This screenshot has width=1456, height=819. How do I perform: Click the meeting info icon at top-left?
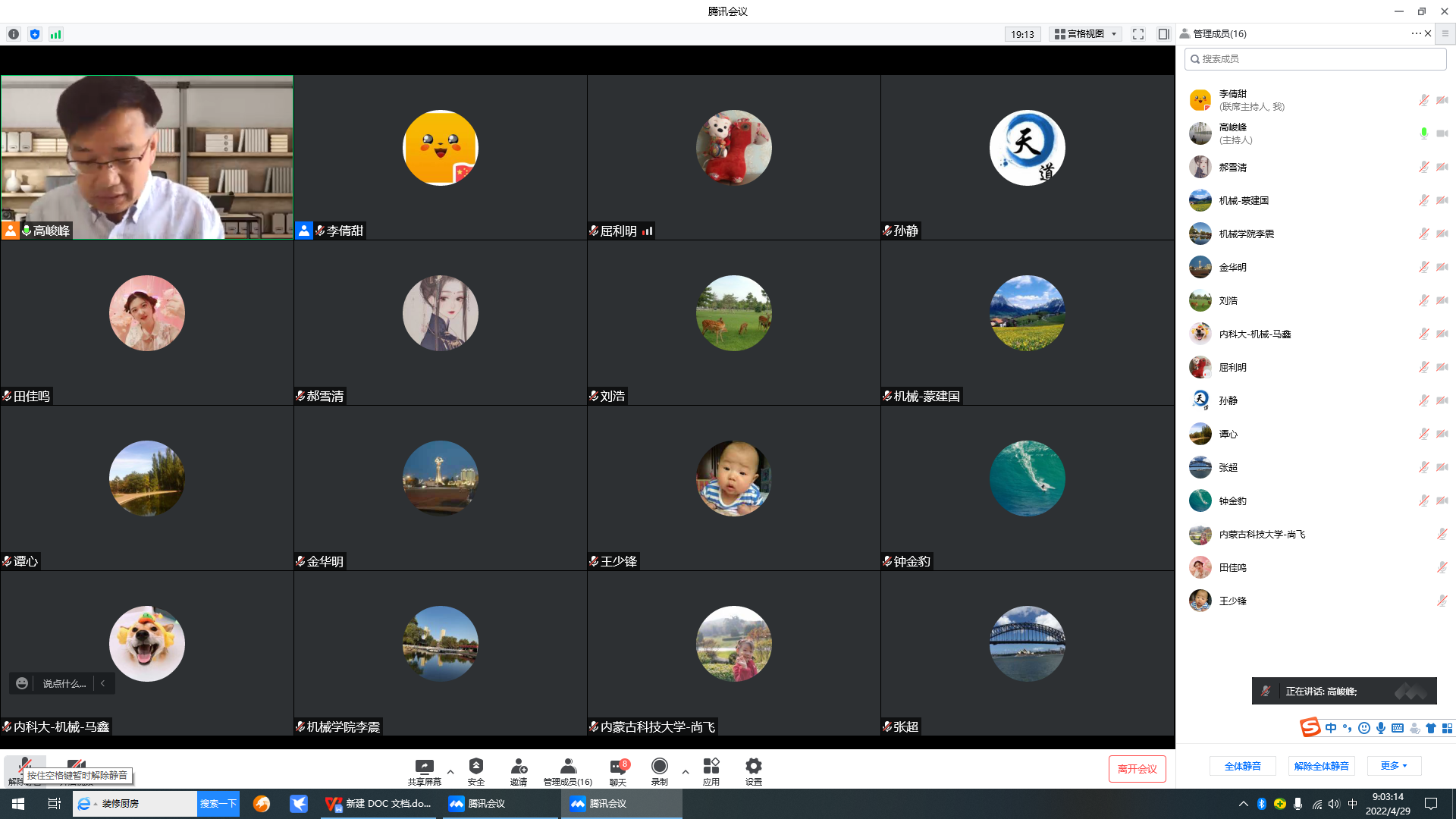tap(14, 34)
